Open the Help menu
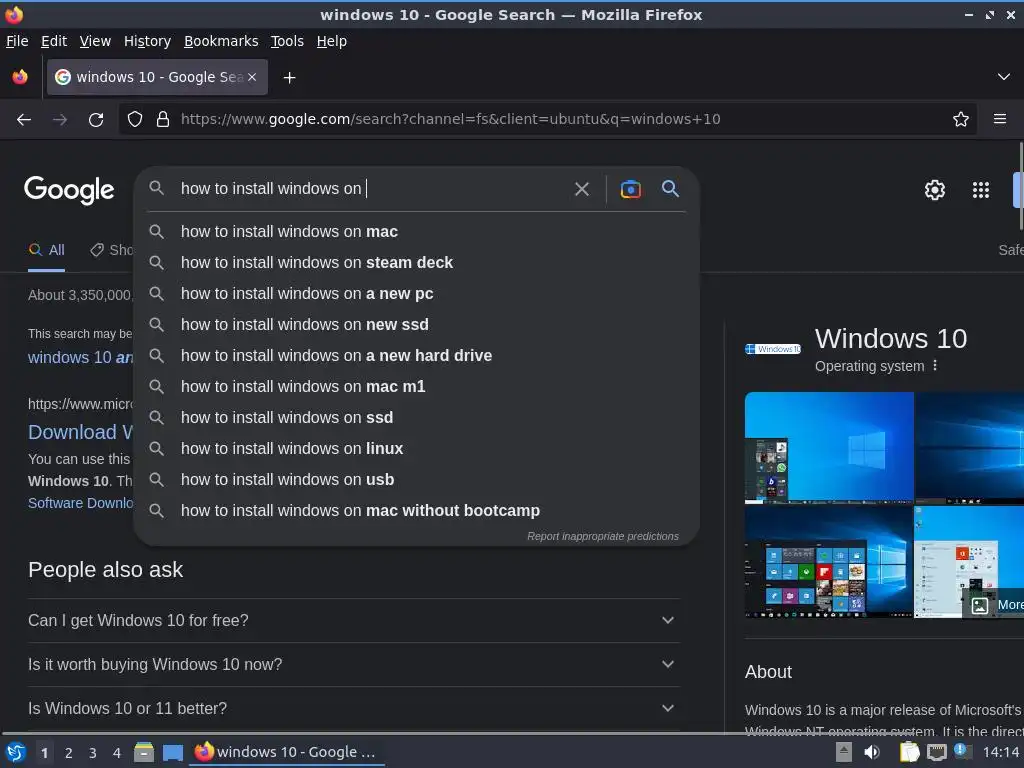This screenshot has height=768, width=1024. (x=332, y=41)
